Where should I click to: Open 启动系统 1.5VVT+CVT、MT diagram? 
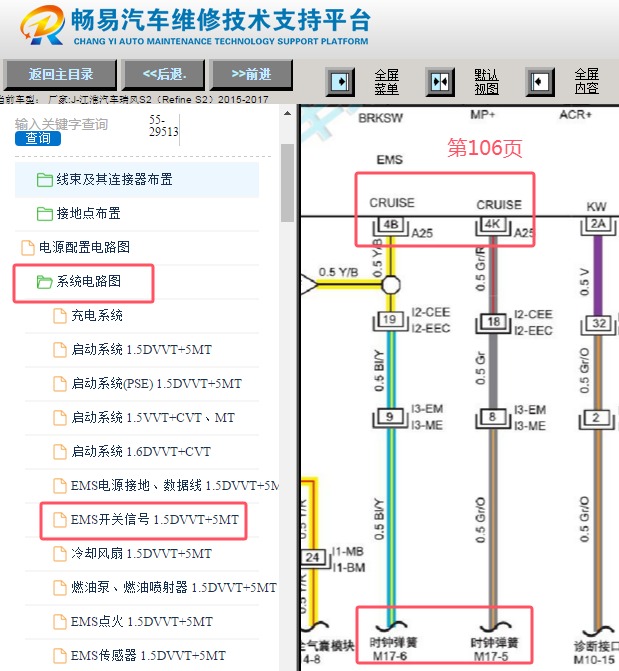[153, 417]
